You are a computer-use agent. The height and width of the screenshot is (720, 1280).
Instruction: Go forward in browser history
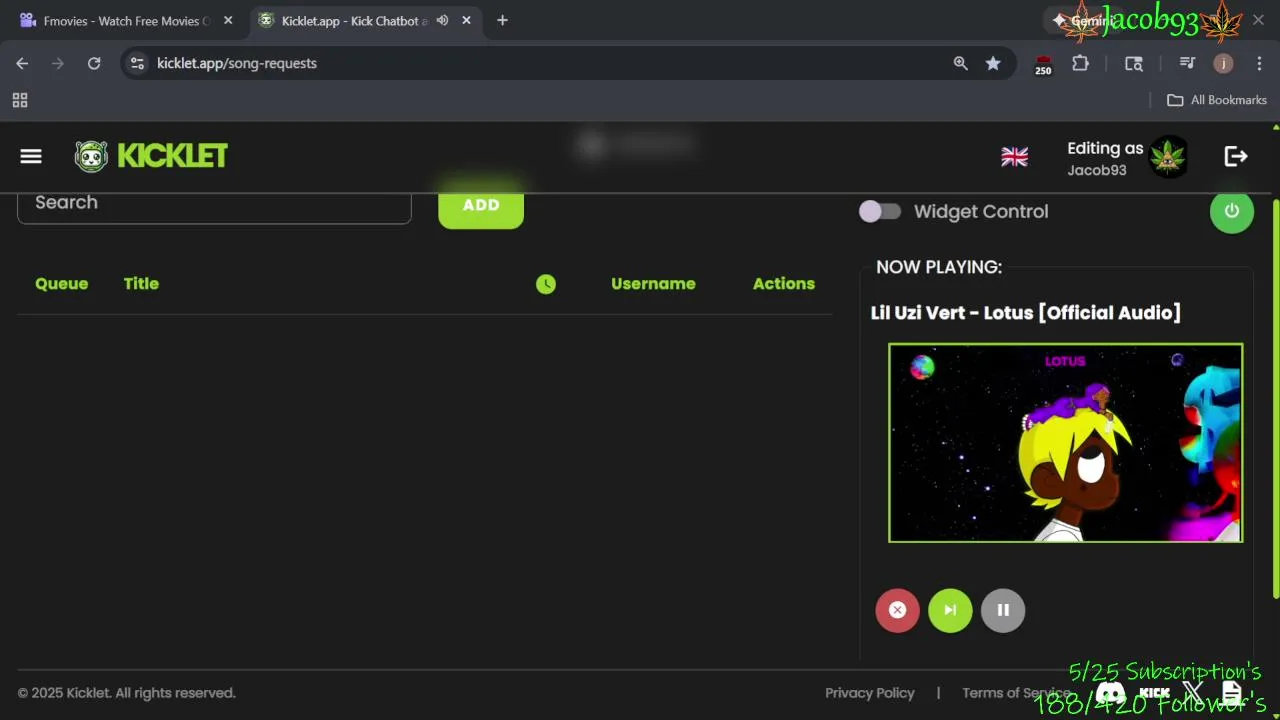(x=58, y=63)
